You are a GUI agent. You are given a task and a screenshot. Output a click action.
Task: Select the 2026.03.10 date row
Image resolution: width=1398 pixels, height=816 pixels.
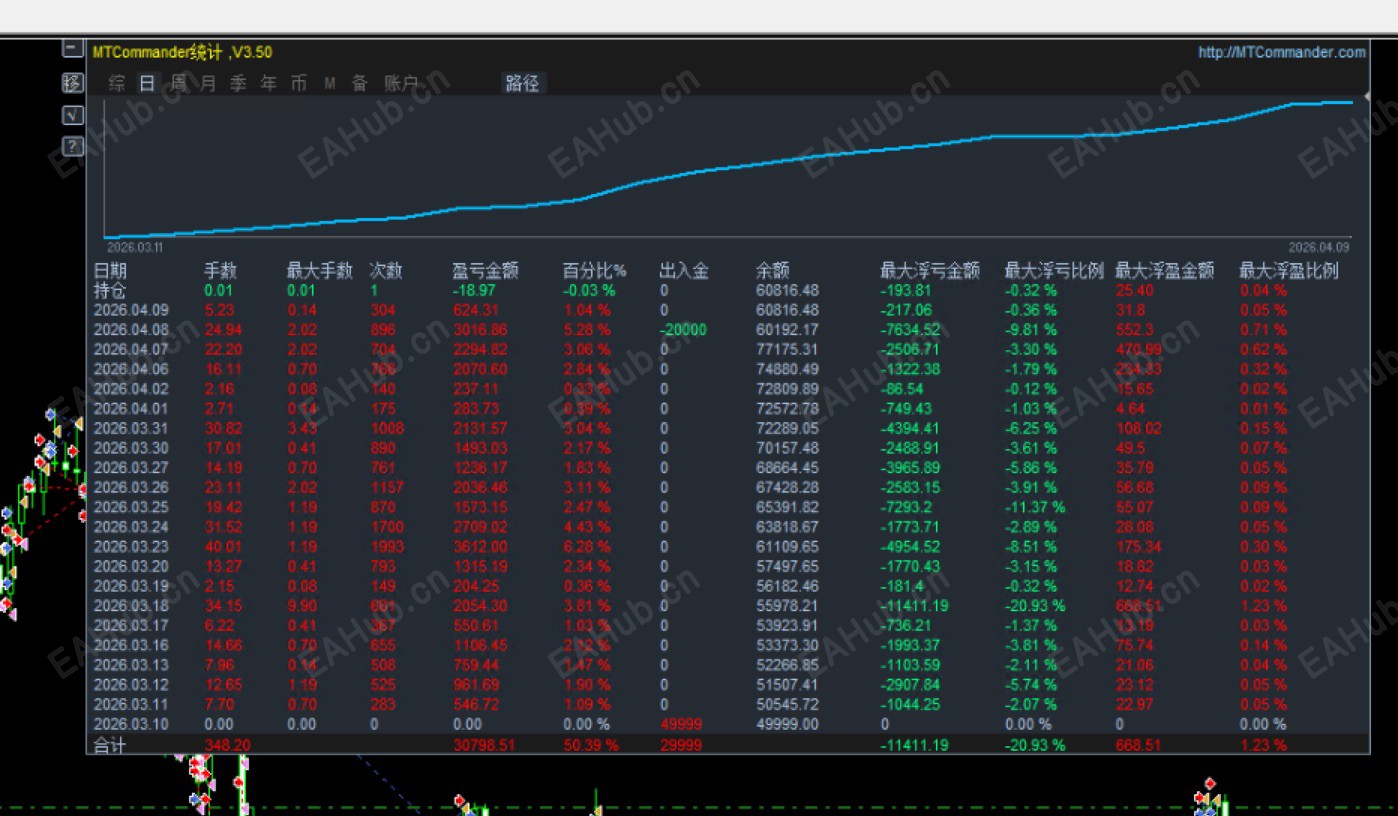click(x=131, y=724)
